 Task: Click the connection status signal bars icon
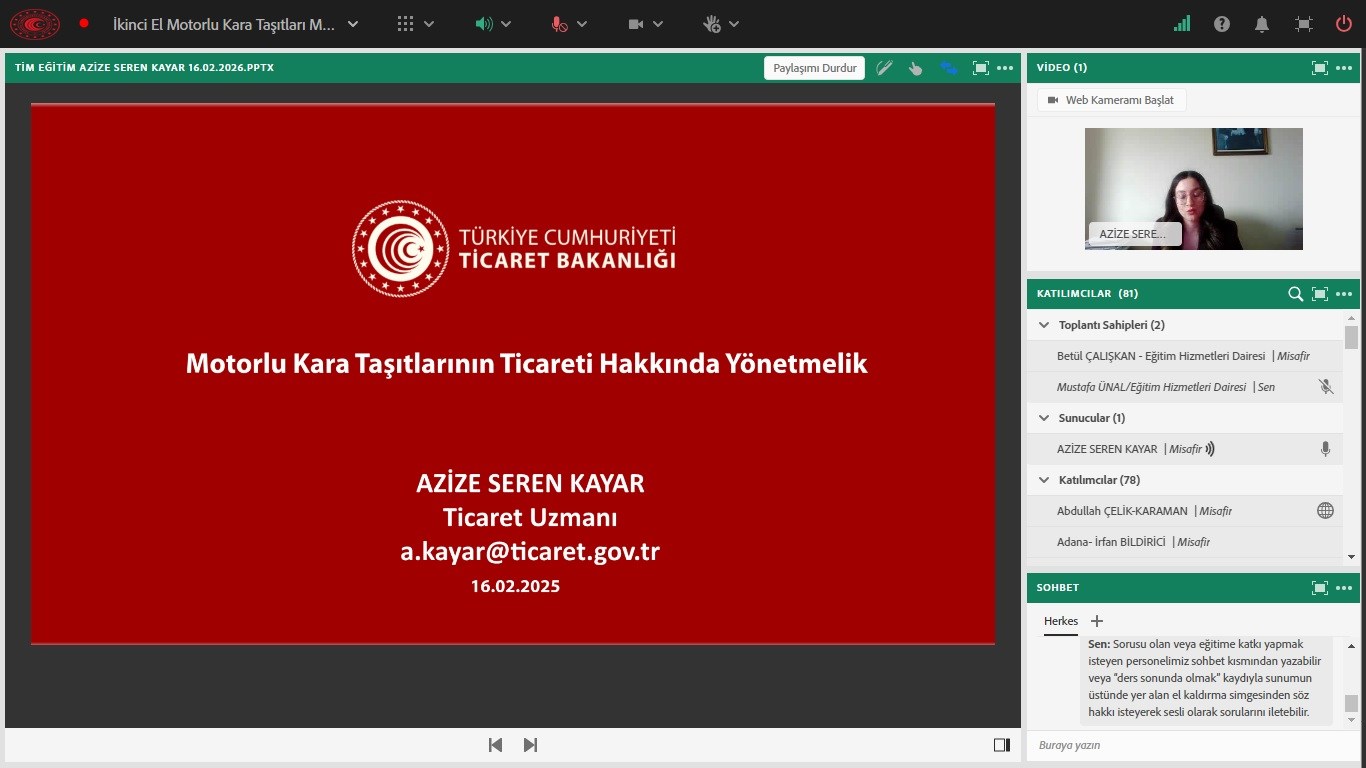[x=1182, y=24]
